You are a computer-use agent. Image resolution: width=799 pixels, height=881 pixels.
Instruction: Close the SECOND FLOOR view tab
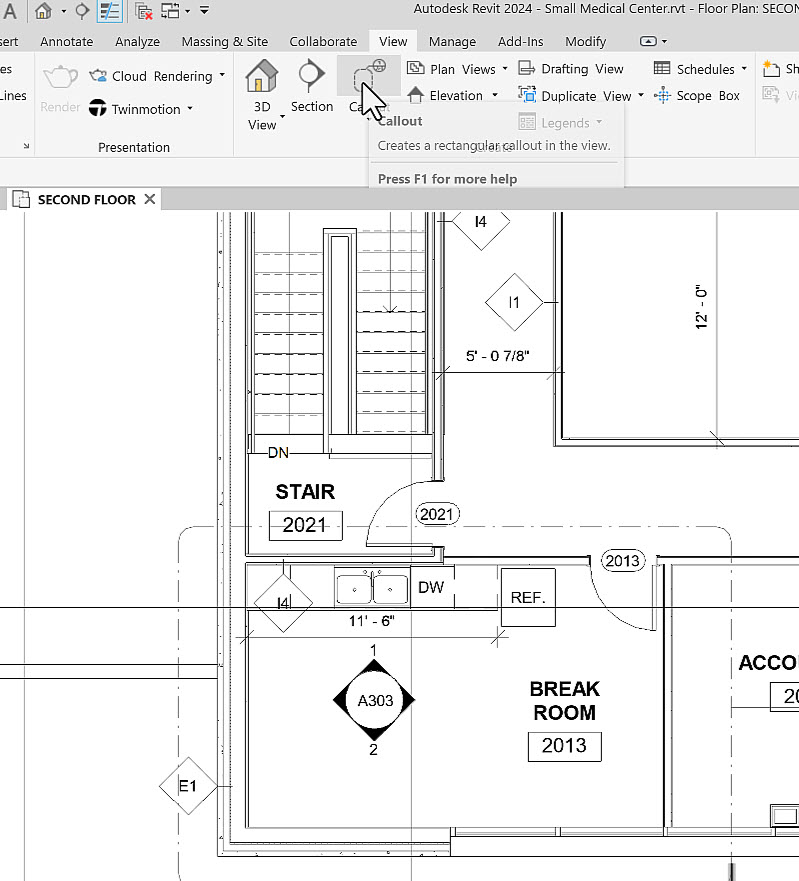pos(149,199)
